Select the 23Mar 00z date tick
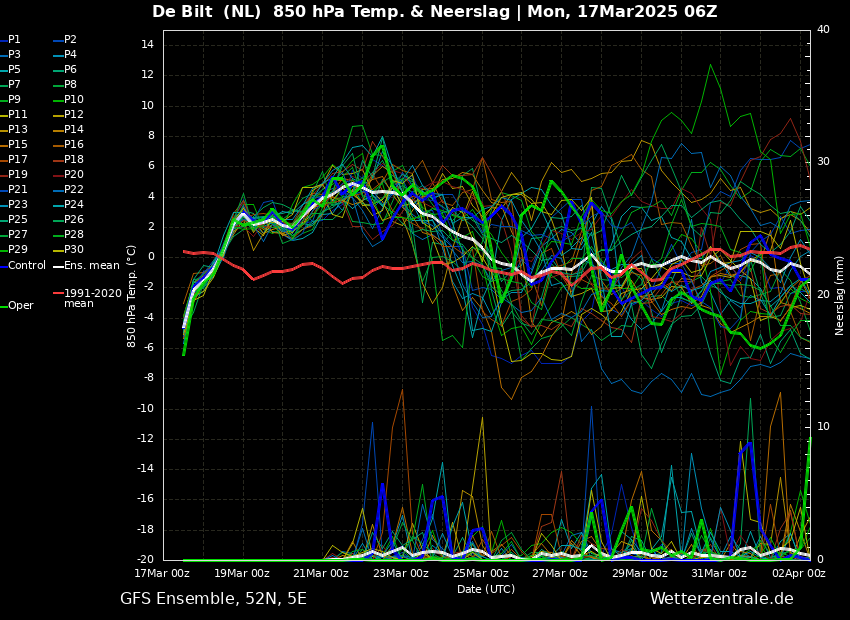The image size is (850, 620). click(402, 573)
